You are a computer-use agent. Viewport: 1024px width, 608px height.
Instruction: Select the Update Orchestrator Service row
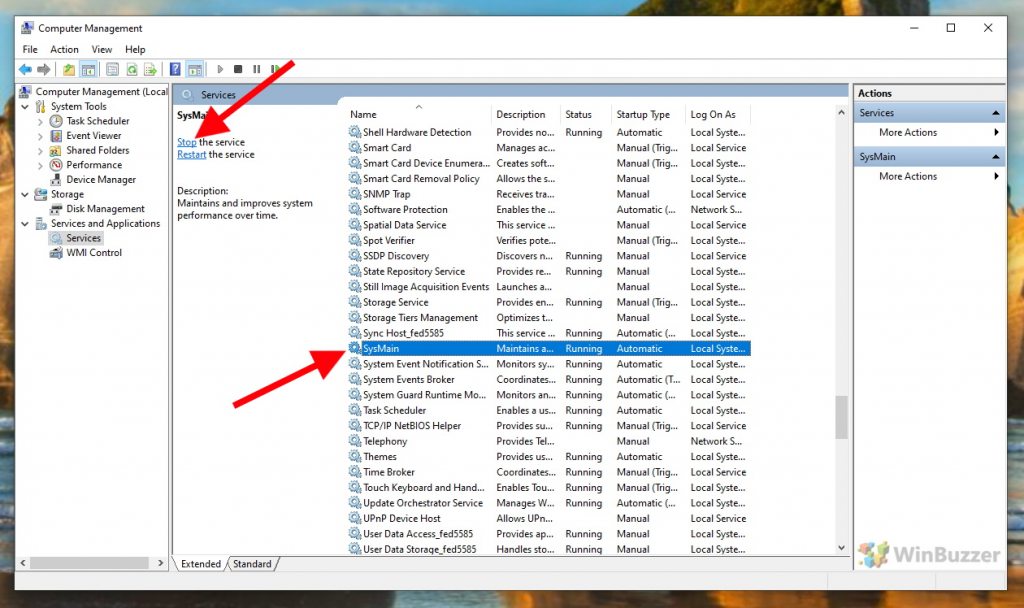coord(549,503)
